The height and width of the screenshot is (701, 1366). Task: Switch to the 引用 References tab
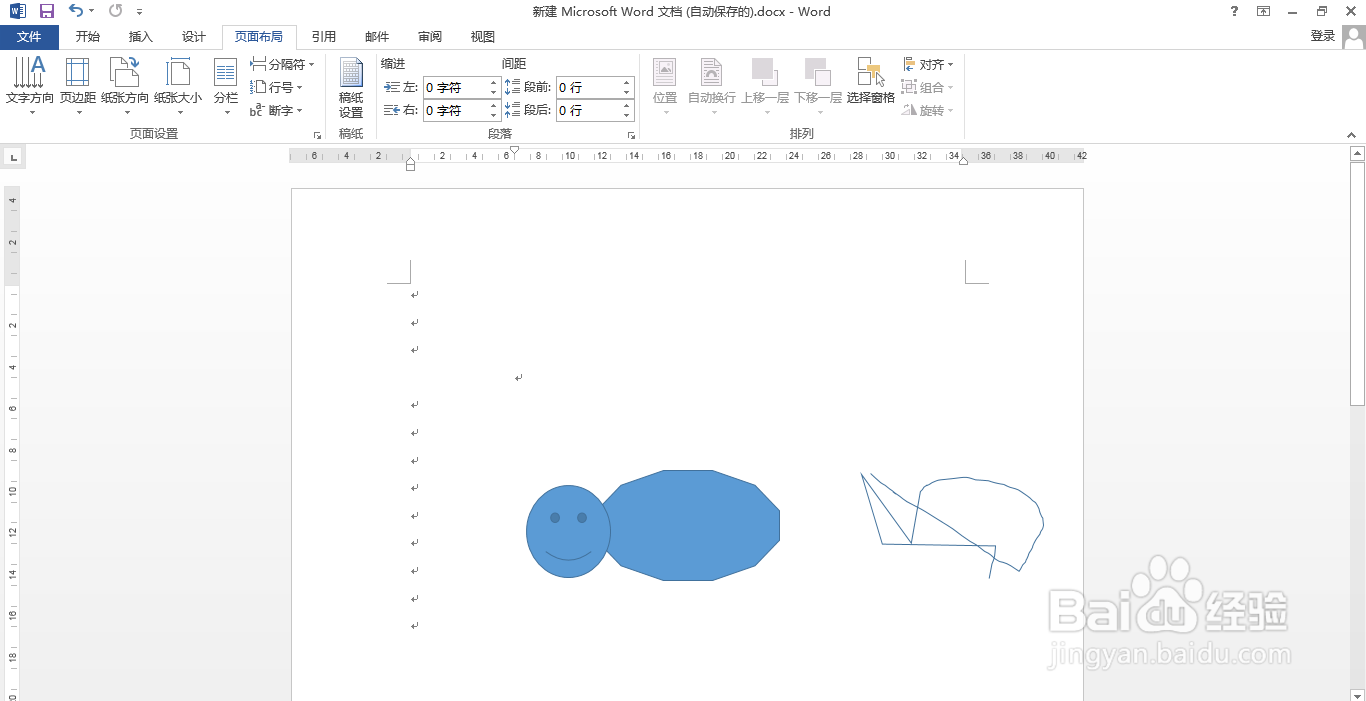coord(324,37)
